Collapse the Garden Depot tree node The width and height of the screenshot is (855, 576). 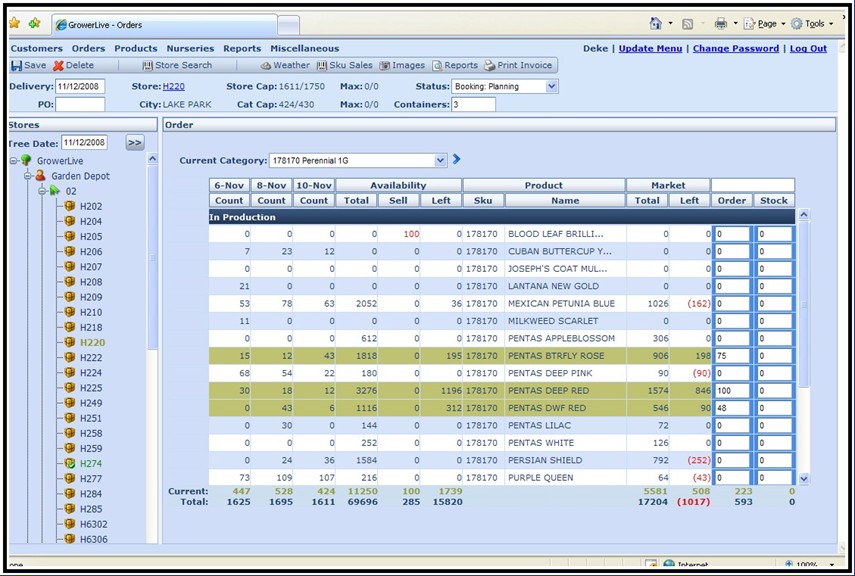point(27,176)
